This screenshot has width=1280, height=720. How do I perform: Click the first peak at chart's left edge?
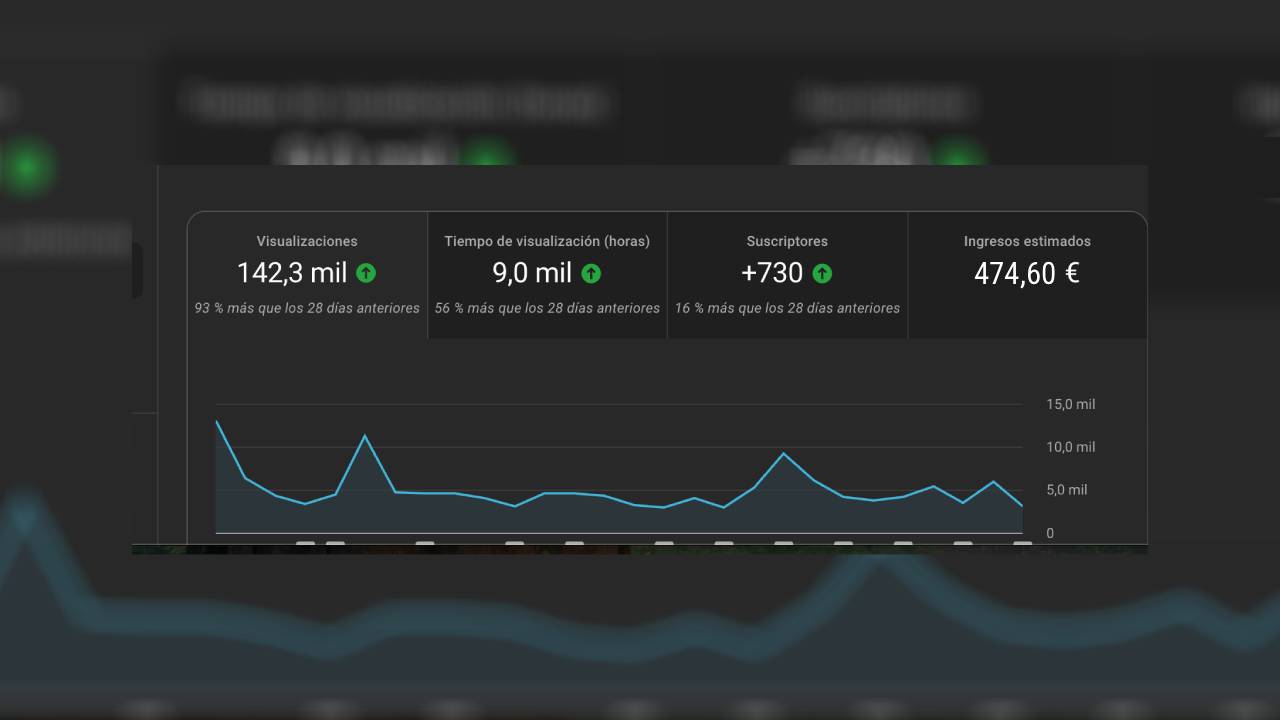point(217,421)
